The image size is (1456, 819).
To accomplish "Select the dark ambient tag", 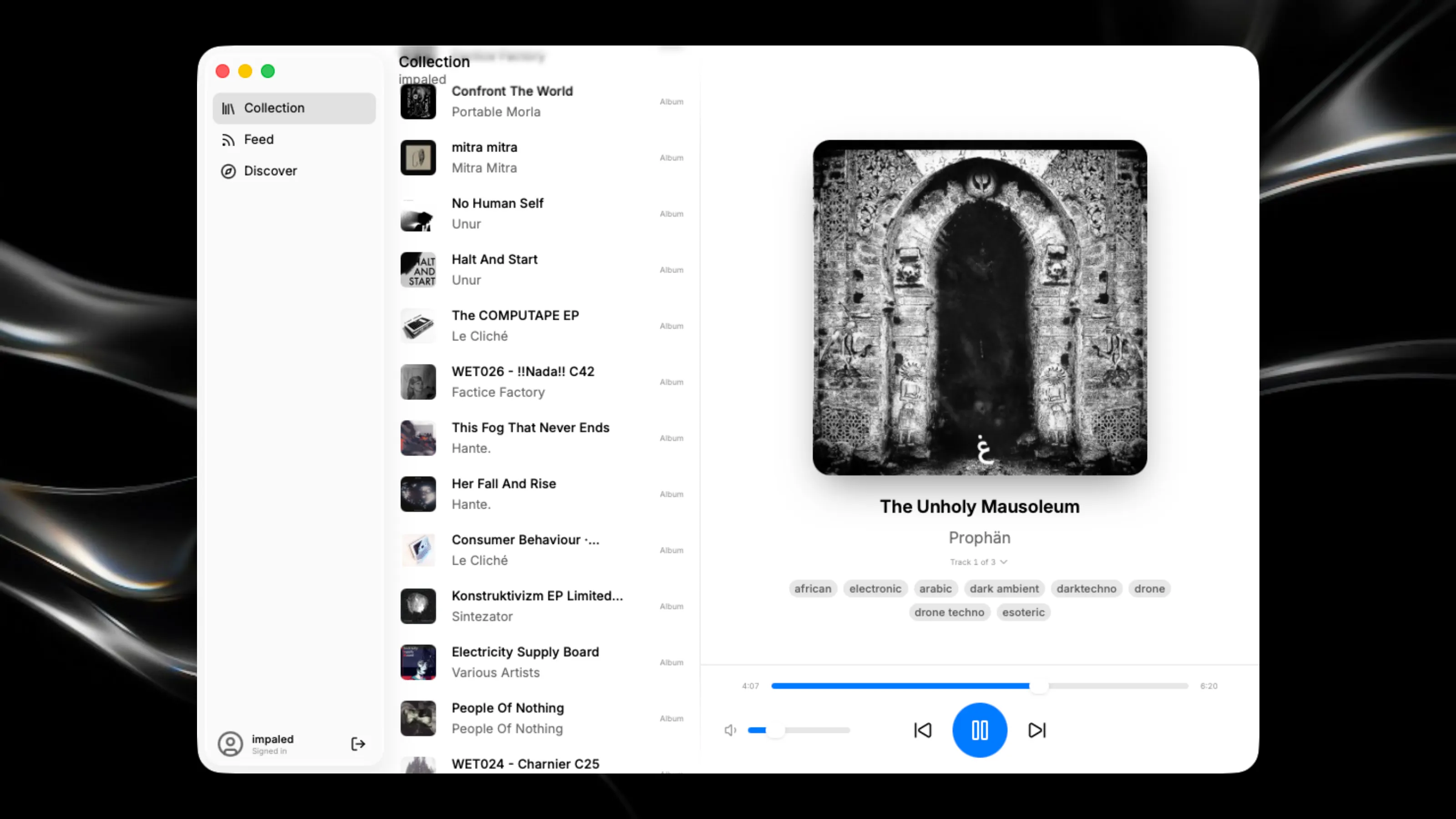I will point(1004,588).
